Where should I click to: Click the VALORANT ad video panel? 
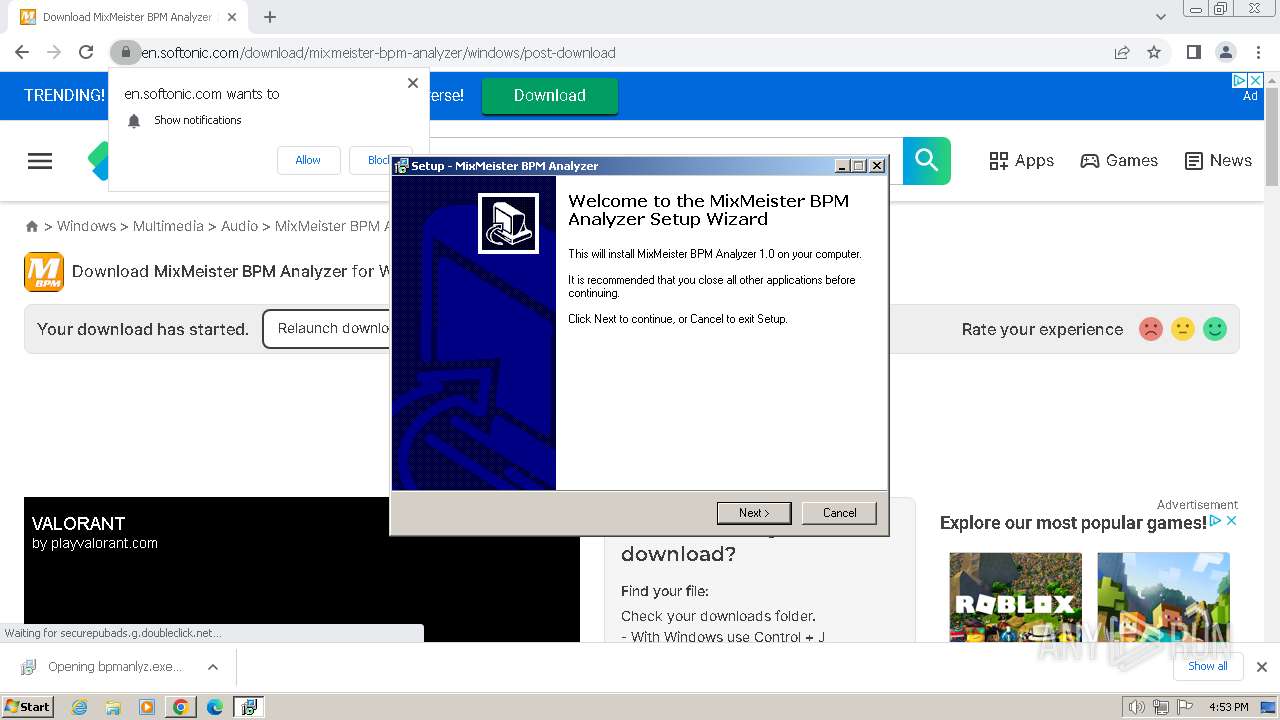click(302, 569)
